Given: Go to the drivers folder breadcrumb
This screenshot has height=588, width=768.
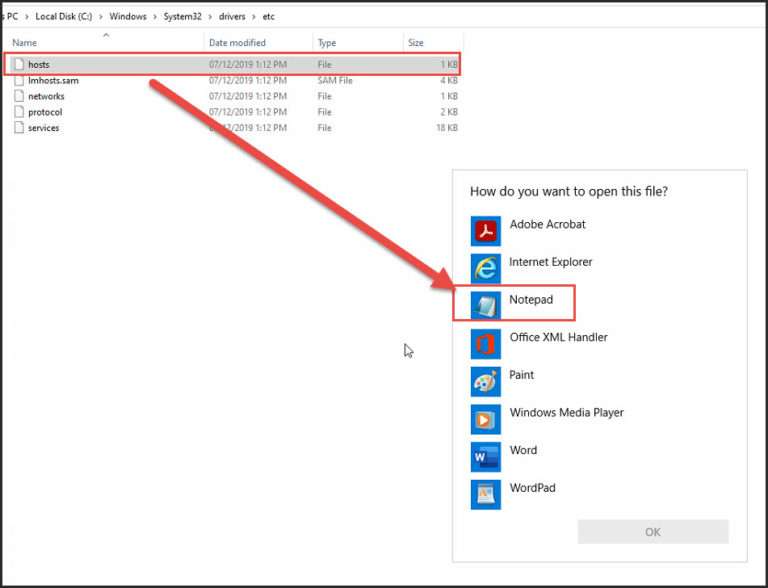Looking at the screenshot, I should pyautogui.click(x=234, y=17).
